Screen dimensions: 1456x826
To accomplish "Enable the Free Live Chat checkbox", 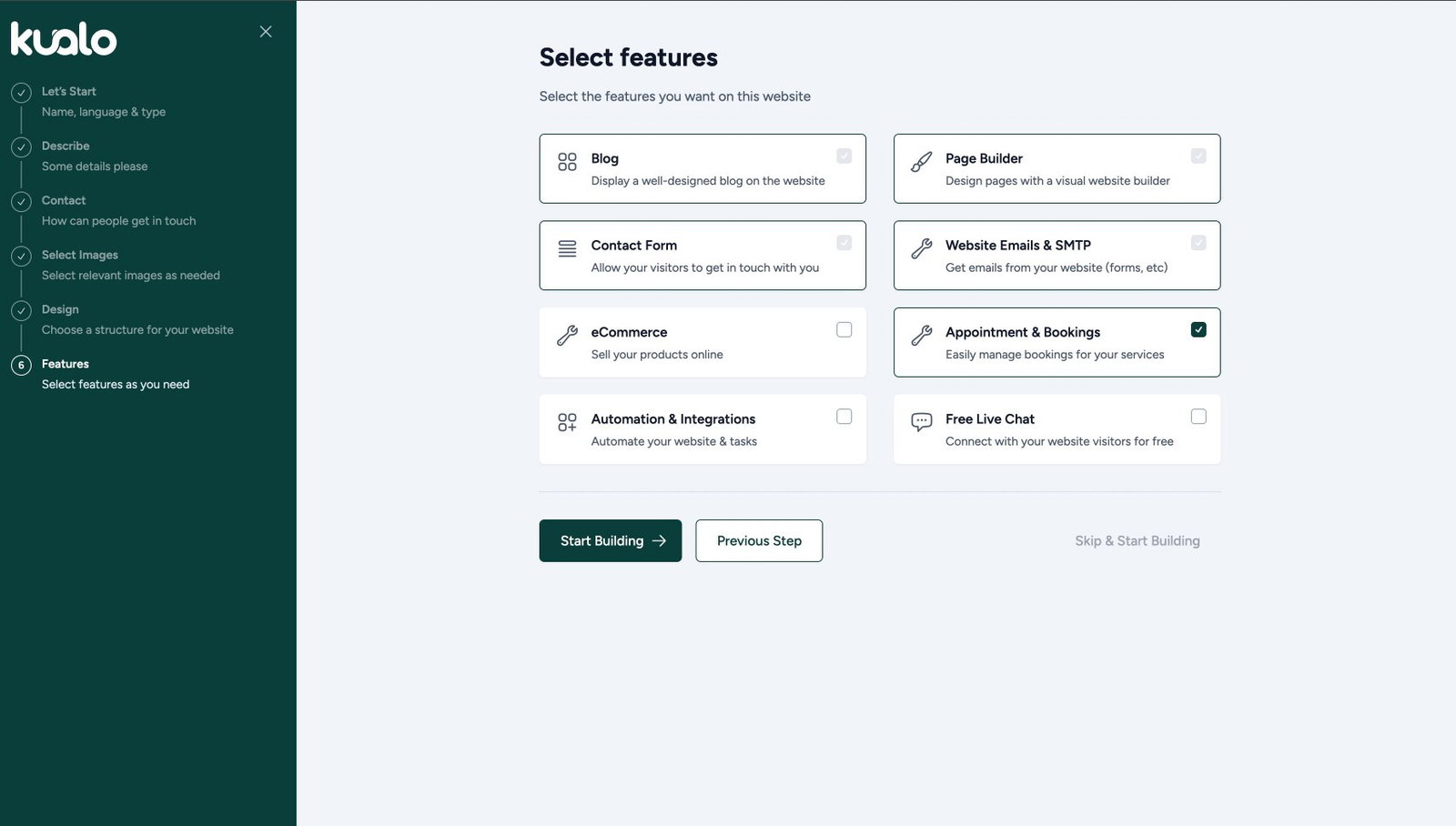I will [x=1198, y=417].
